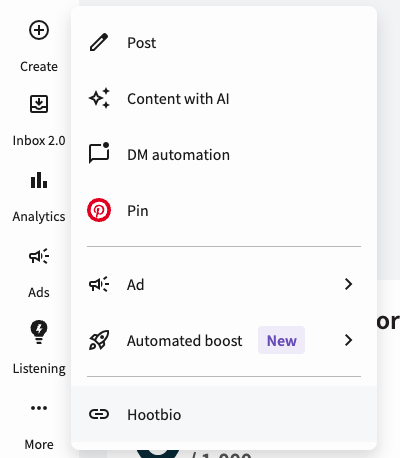400x458 pixels.
Task: Select the Hootbio menu entry
Action: (224, 414)
